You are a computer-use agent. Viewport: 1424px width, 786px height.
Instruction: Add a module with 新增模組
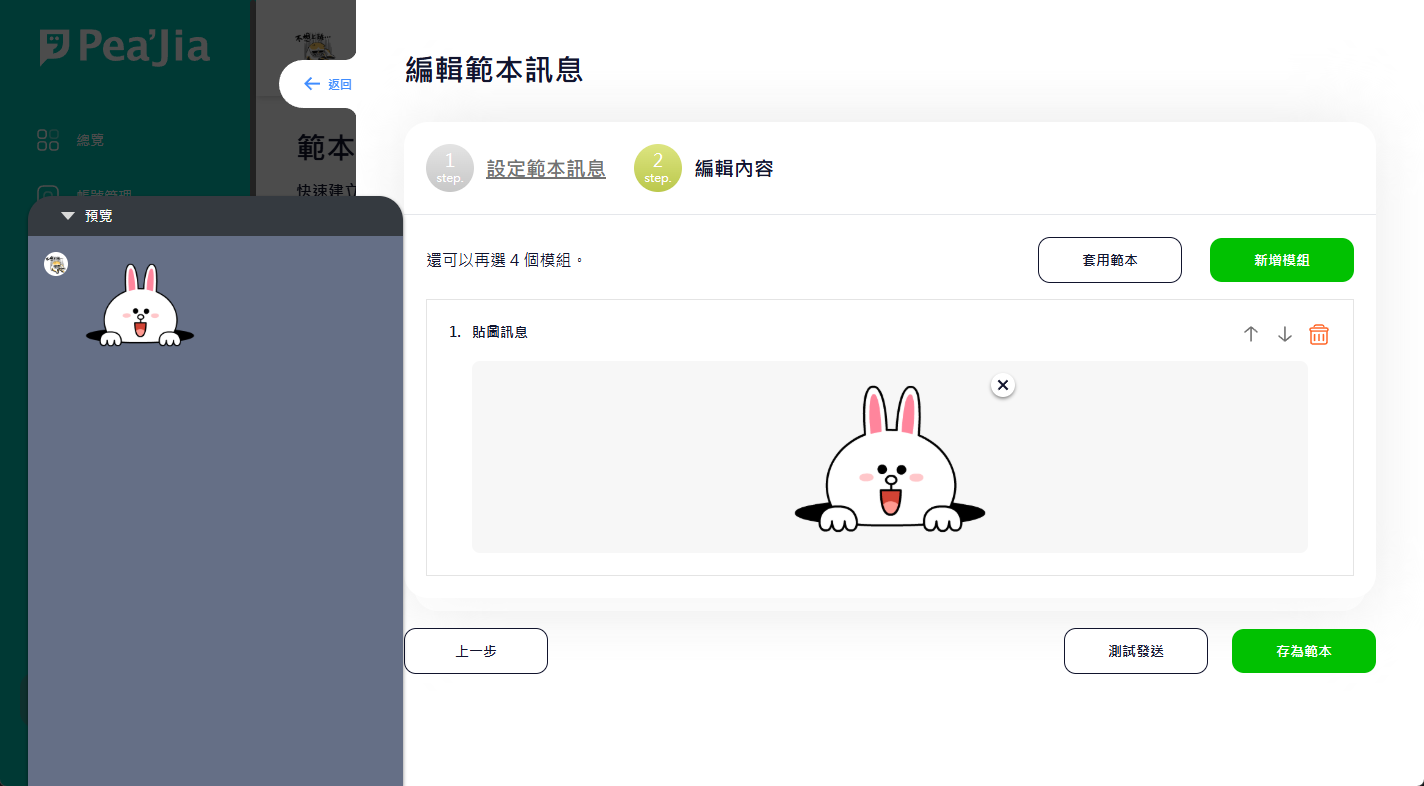(1281, 260)
